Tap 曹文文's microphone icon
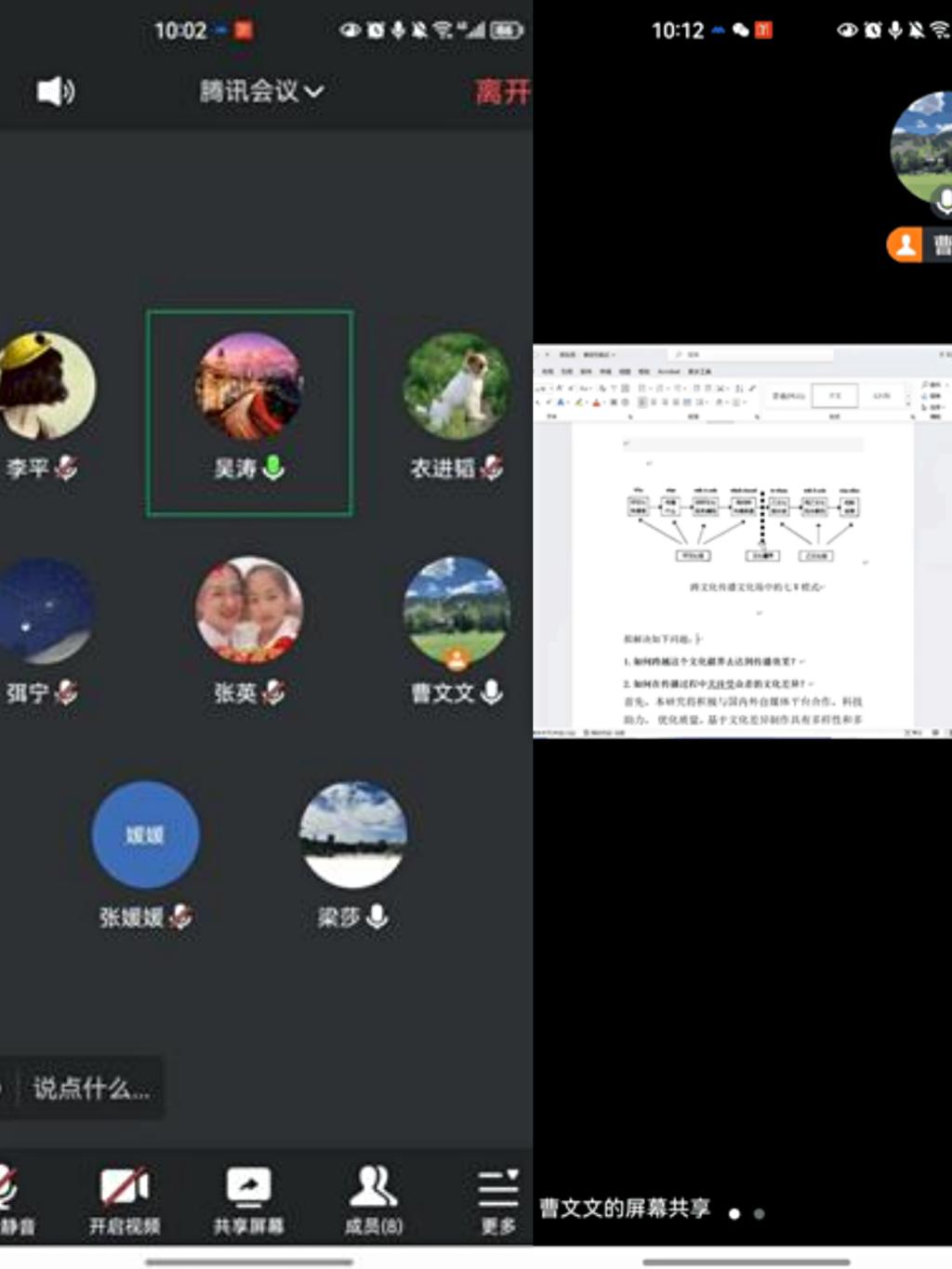Image resolution: width=952 pixels, height=1269 pixels. pyautogui.click(x=492, y=692)
